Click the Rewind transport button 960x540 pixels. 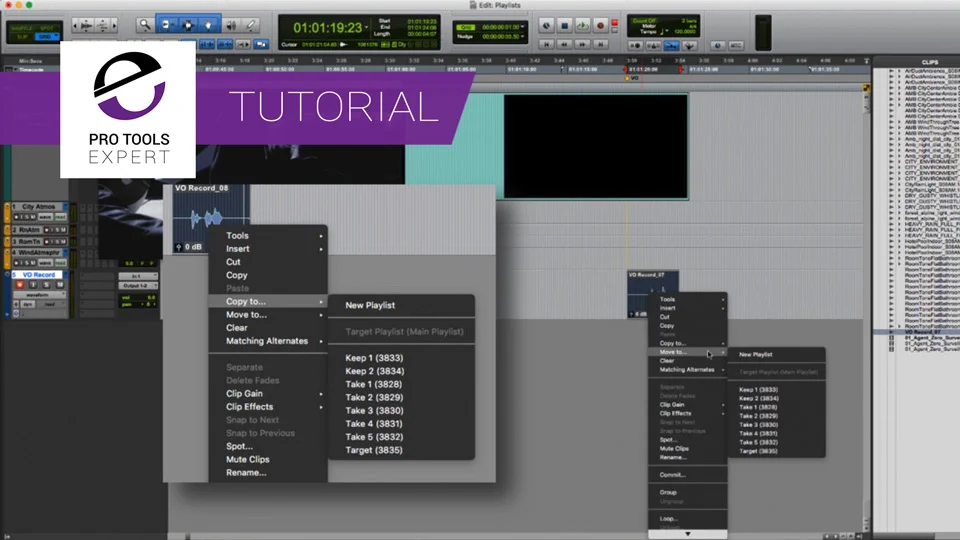point(564,44)
